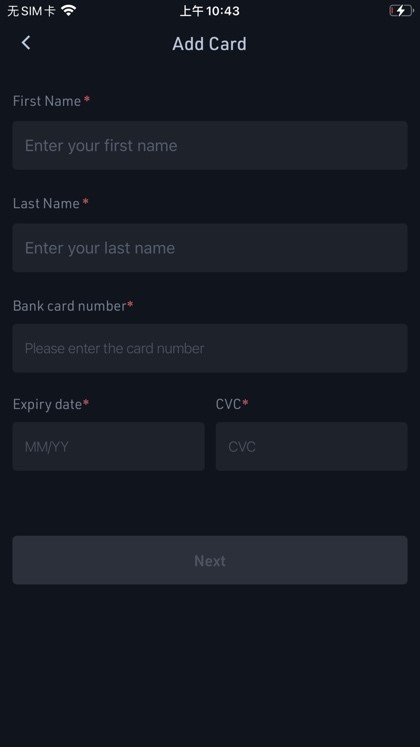Tap the red asterisk beside CVC label
This screenshot has height=747, width=420.
click(245, 403)
